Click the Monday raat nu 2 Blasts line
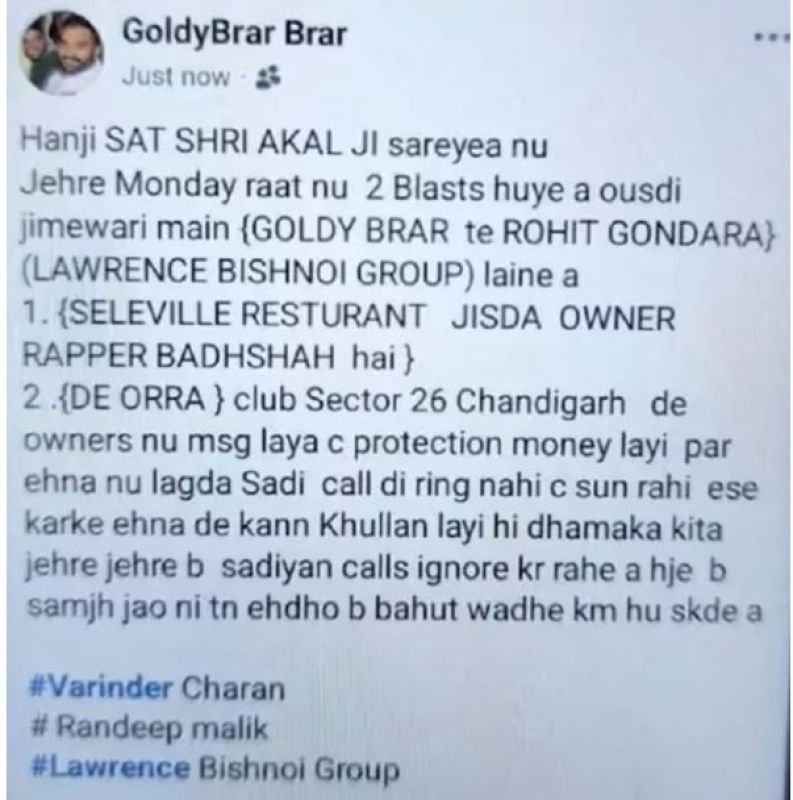This screenshot has height=800, width=793. coord(351,188)
